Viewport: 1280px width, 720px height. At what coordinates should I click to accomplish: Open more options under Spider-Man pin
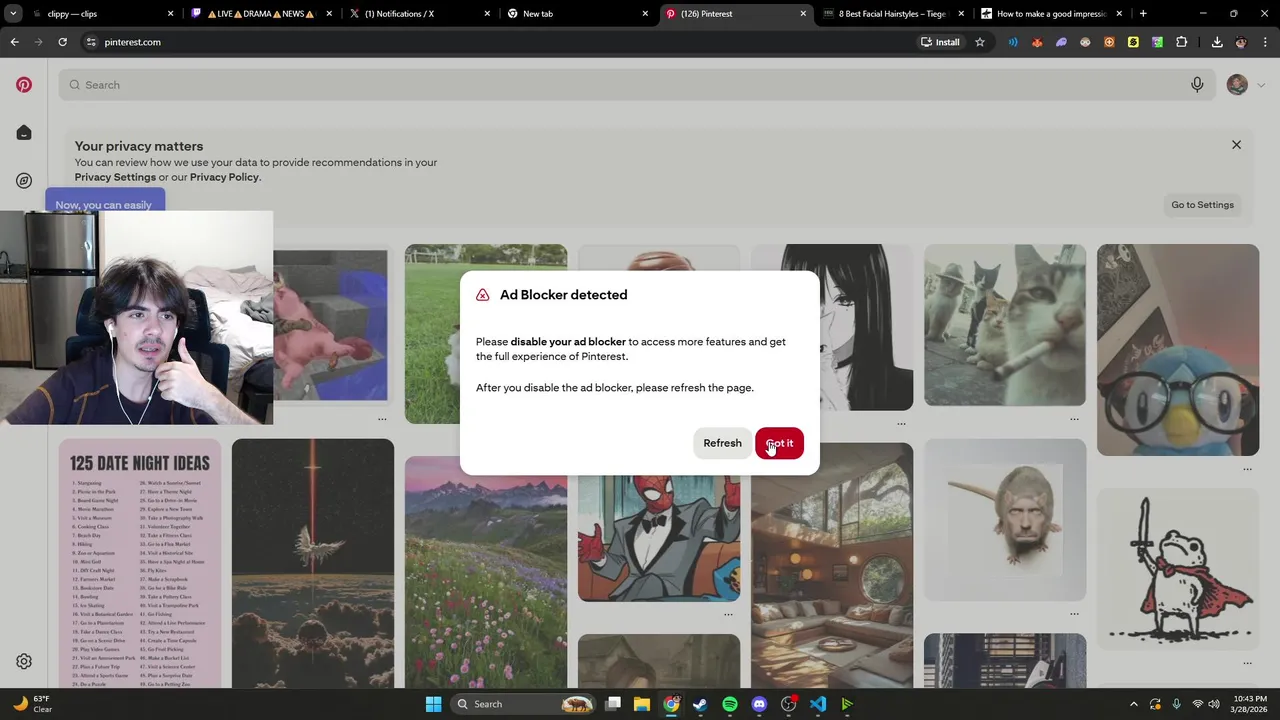coord(728,614)
